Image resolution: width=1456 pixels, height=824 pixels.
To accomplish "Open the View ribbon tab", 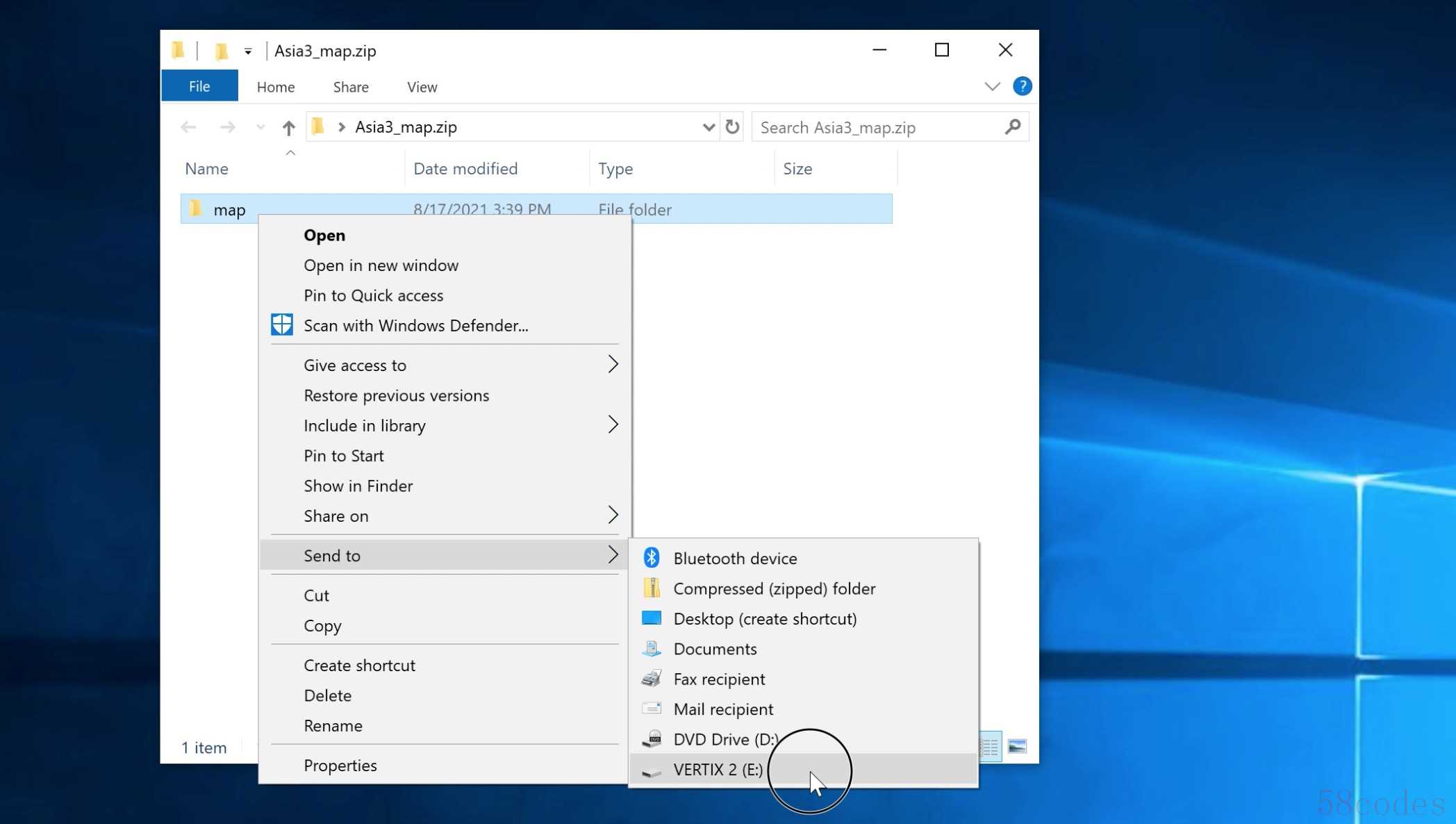I will coord(422,87).
